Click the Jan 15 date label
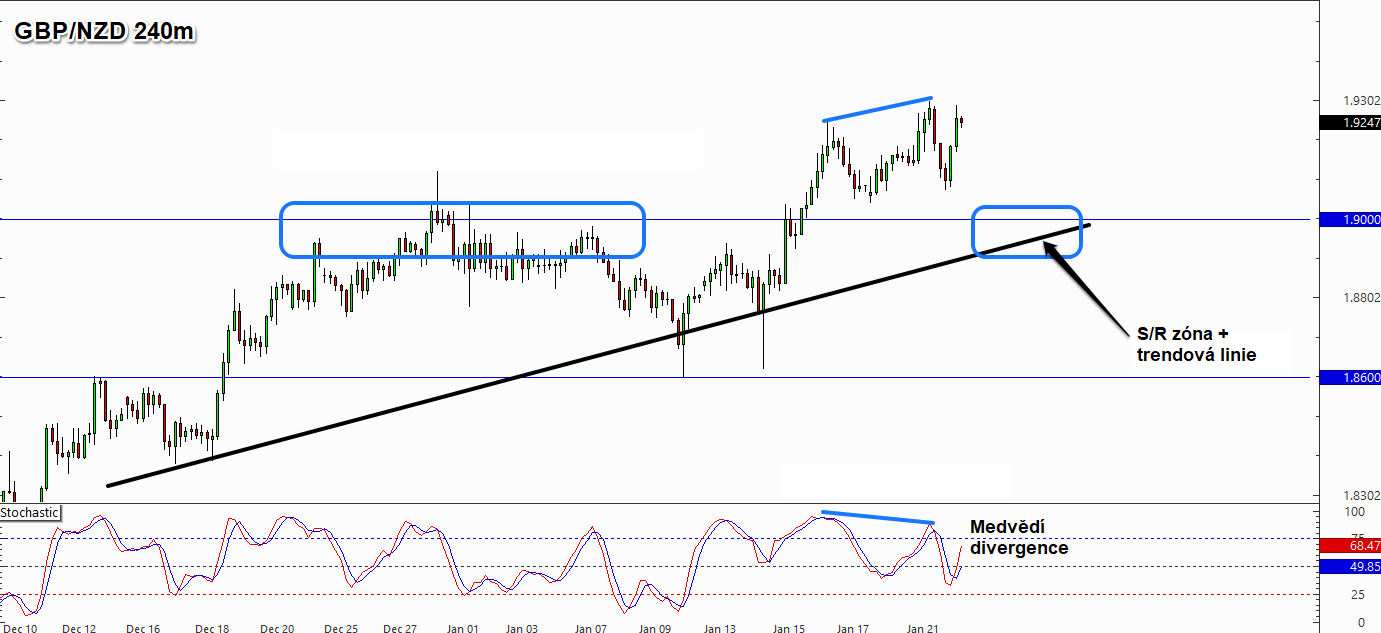The image size is (1381, 633). (x=787, y=629)
